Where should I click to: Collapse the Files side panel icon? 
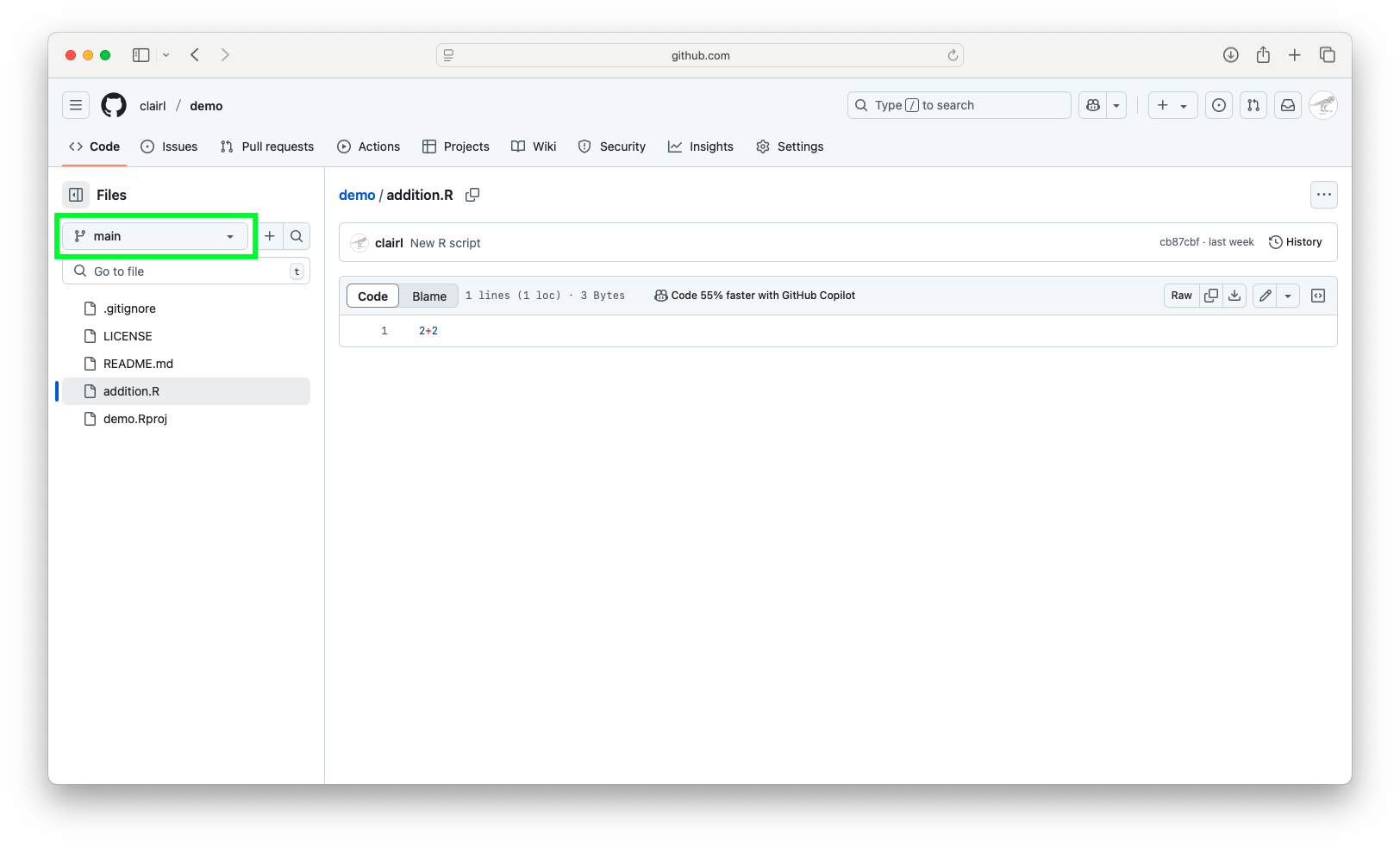click(76, 195)
